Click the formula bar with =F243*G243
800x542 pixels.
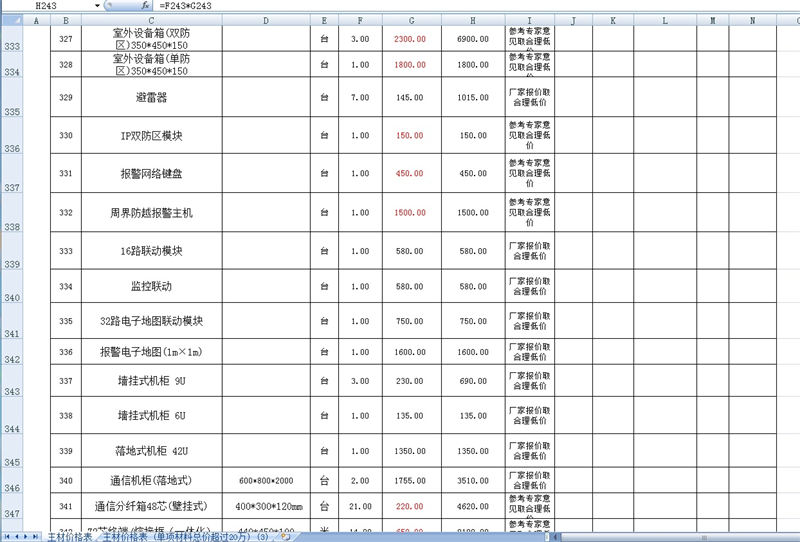pyautogui.click(x=477, y=6)
